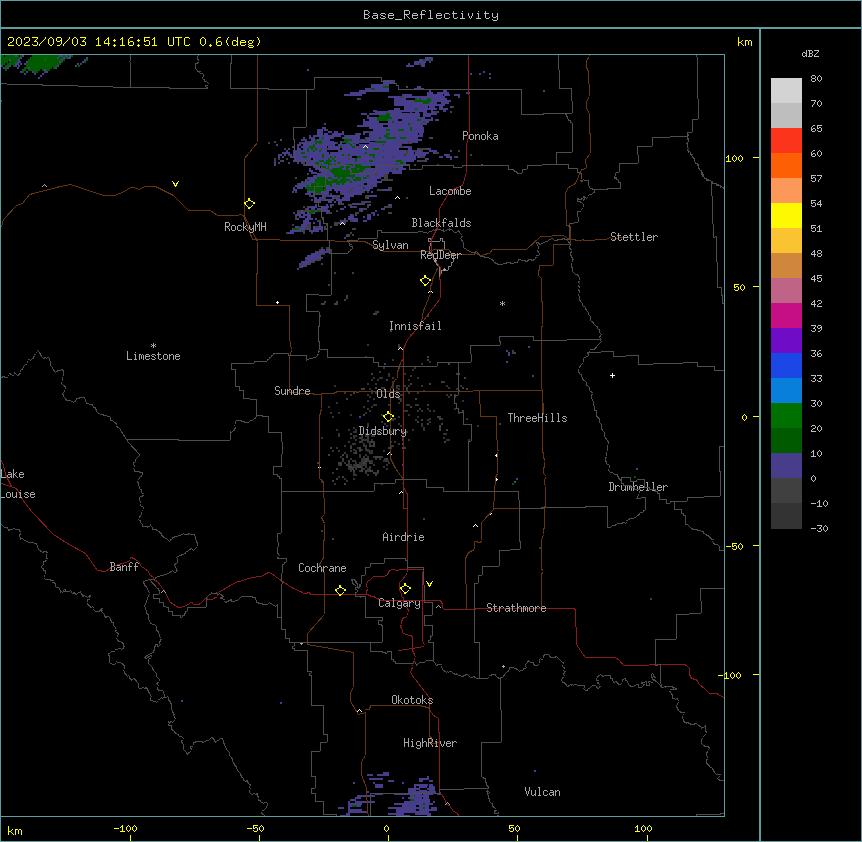Click the yellow V marker northwest of RockyMH
This screenshot has height=842, width=862.
point(175,184)
